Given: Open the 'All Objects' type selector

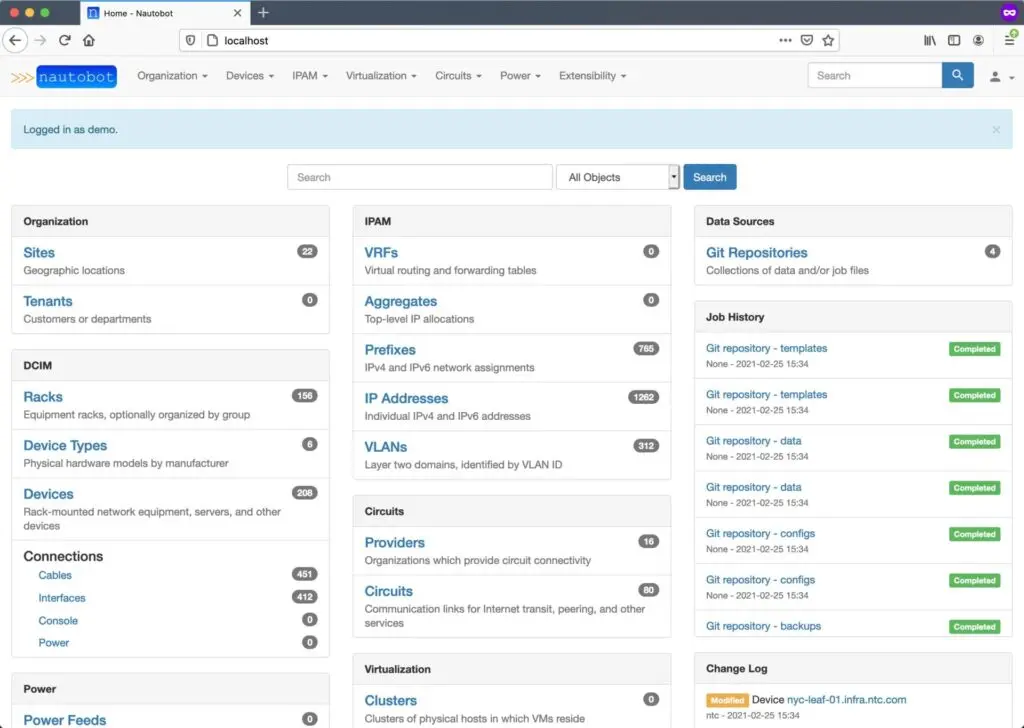Looking at the screenshot, I should coord(618,177).
